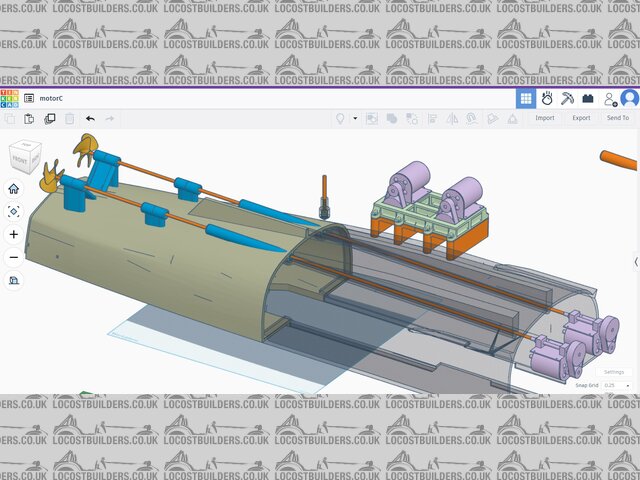Fit all objects in view

point(14,211)
